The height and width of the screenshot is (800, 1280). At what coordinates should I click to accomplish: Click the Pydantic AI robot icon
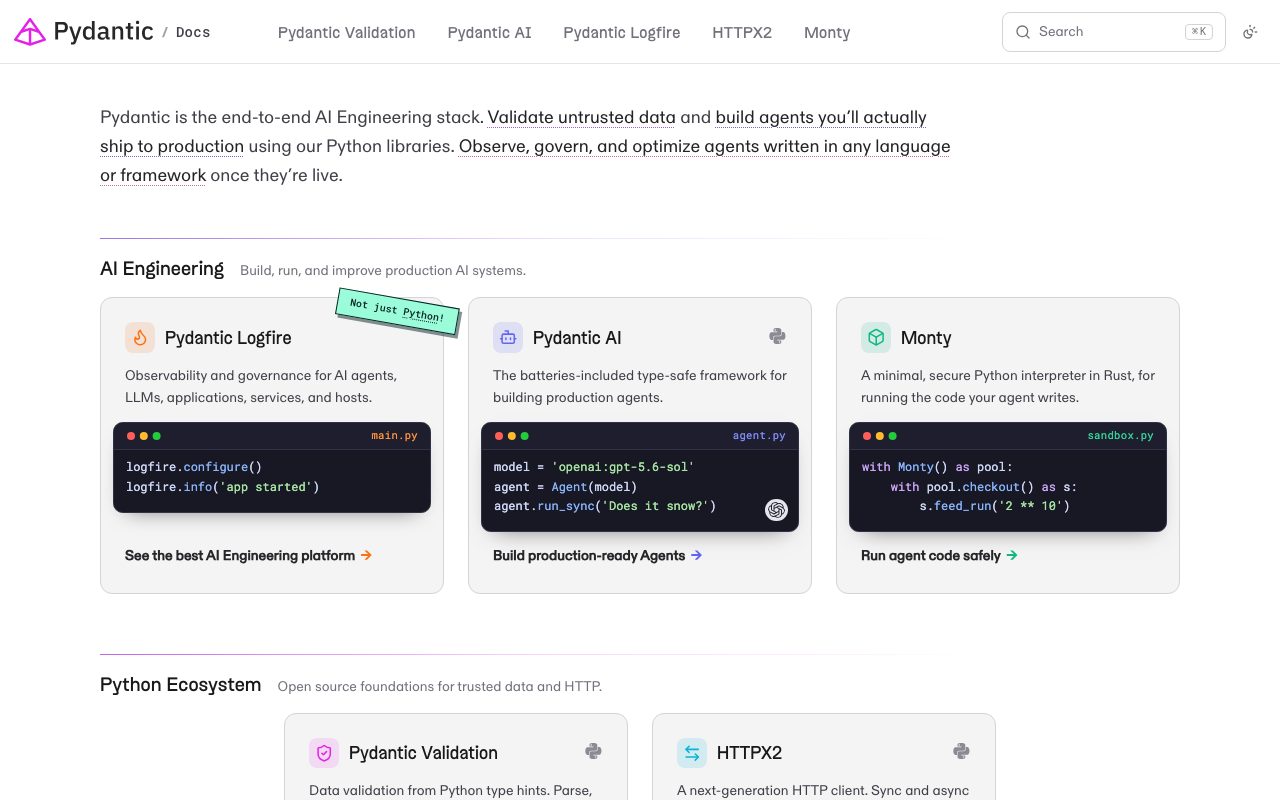[x=508, y=338]
